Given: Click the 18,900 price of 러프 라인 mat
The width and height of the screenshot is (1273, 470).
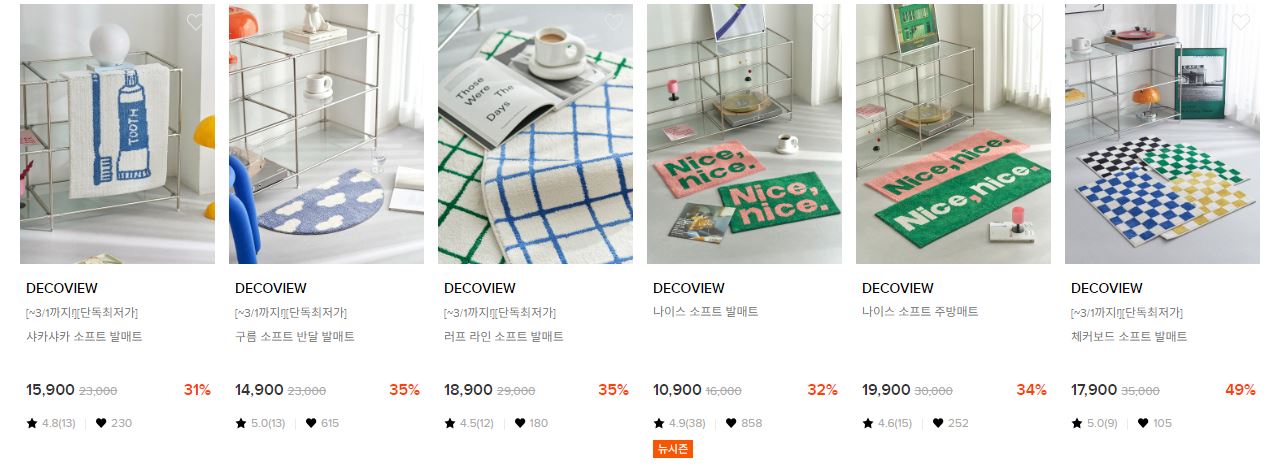Looking at the screenshot, I should [x=468, y=390].
